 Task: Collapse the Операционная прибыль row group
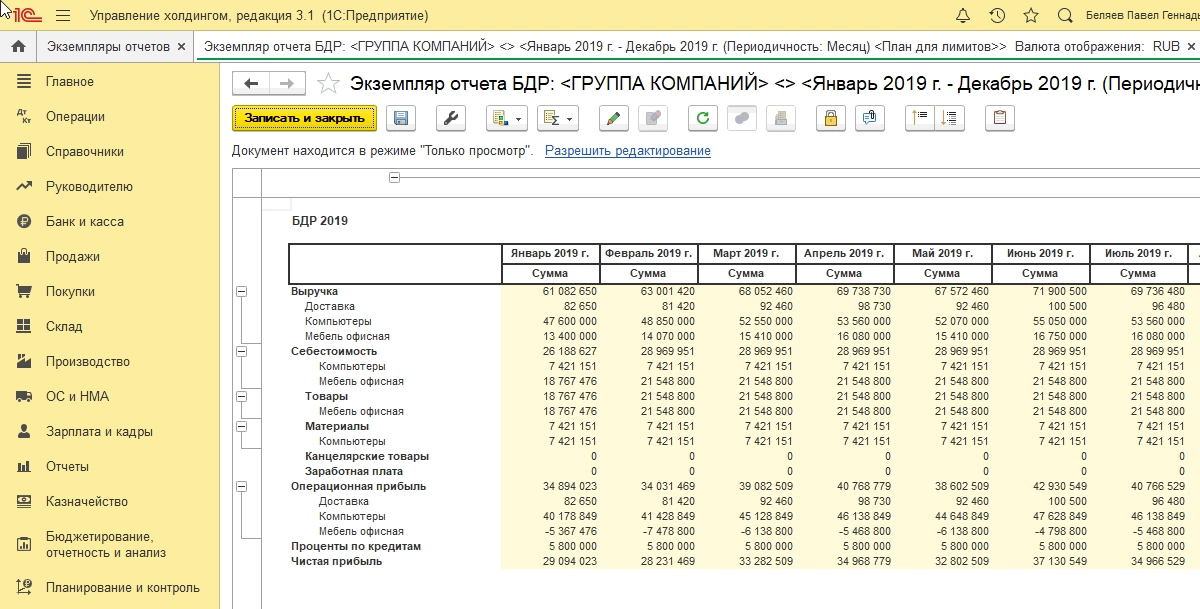(241, 486)
